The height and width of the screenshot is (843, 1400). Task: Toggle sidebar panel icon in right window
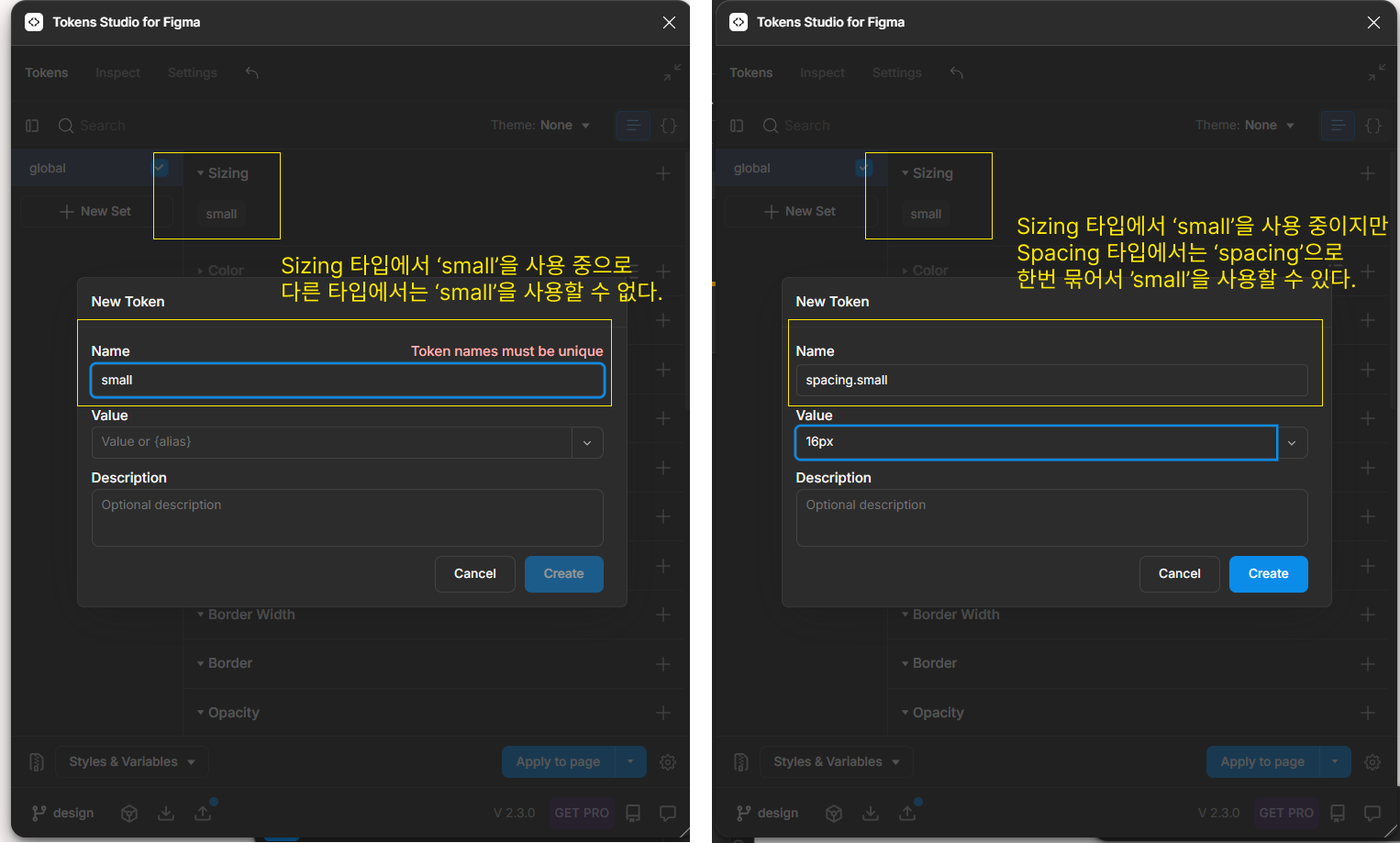pos(737,126)
